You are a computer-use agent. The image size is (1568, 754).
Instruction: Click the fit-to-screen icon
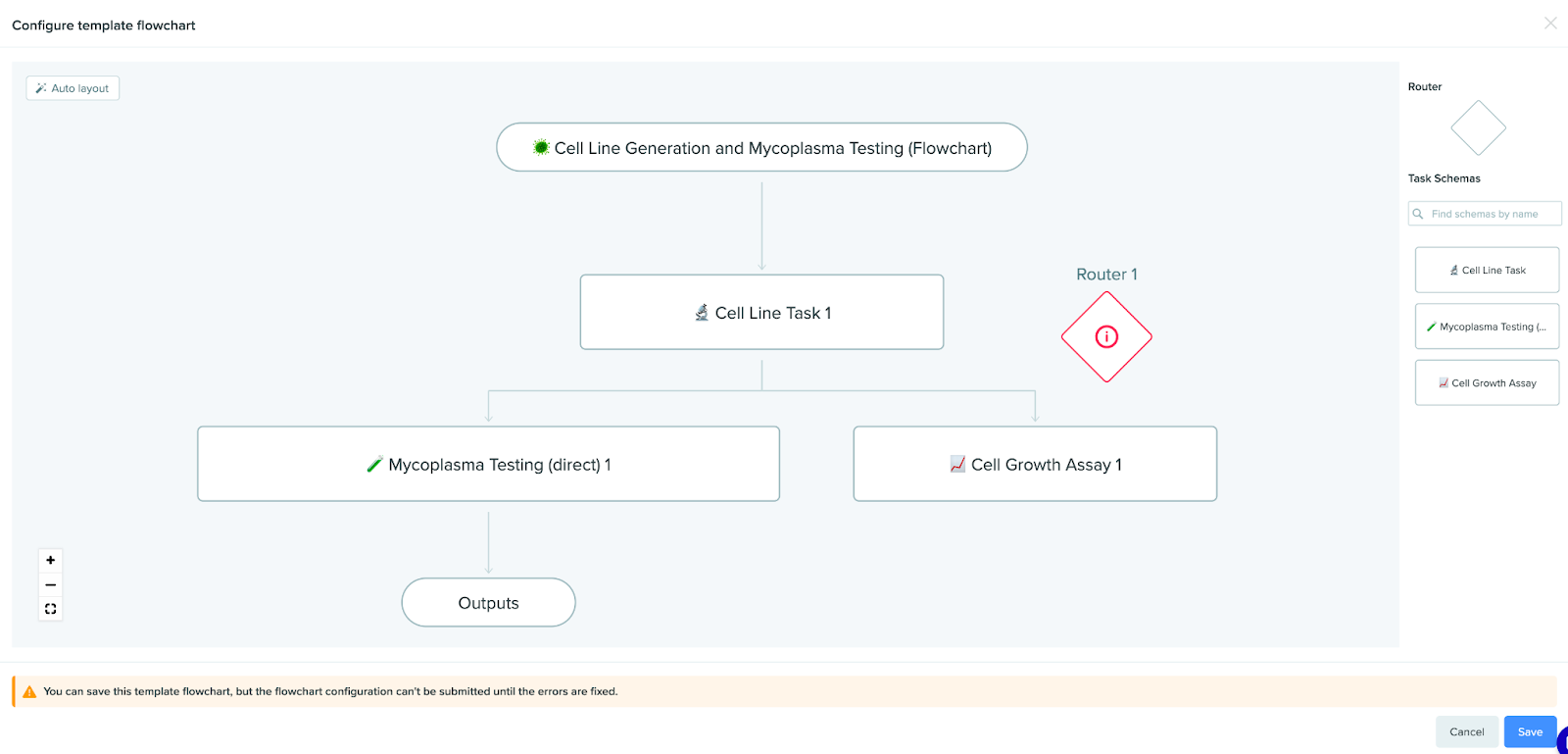tap(51, 609)
